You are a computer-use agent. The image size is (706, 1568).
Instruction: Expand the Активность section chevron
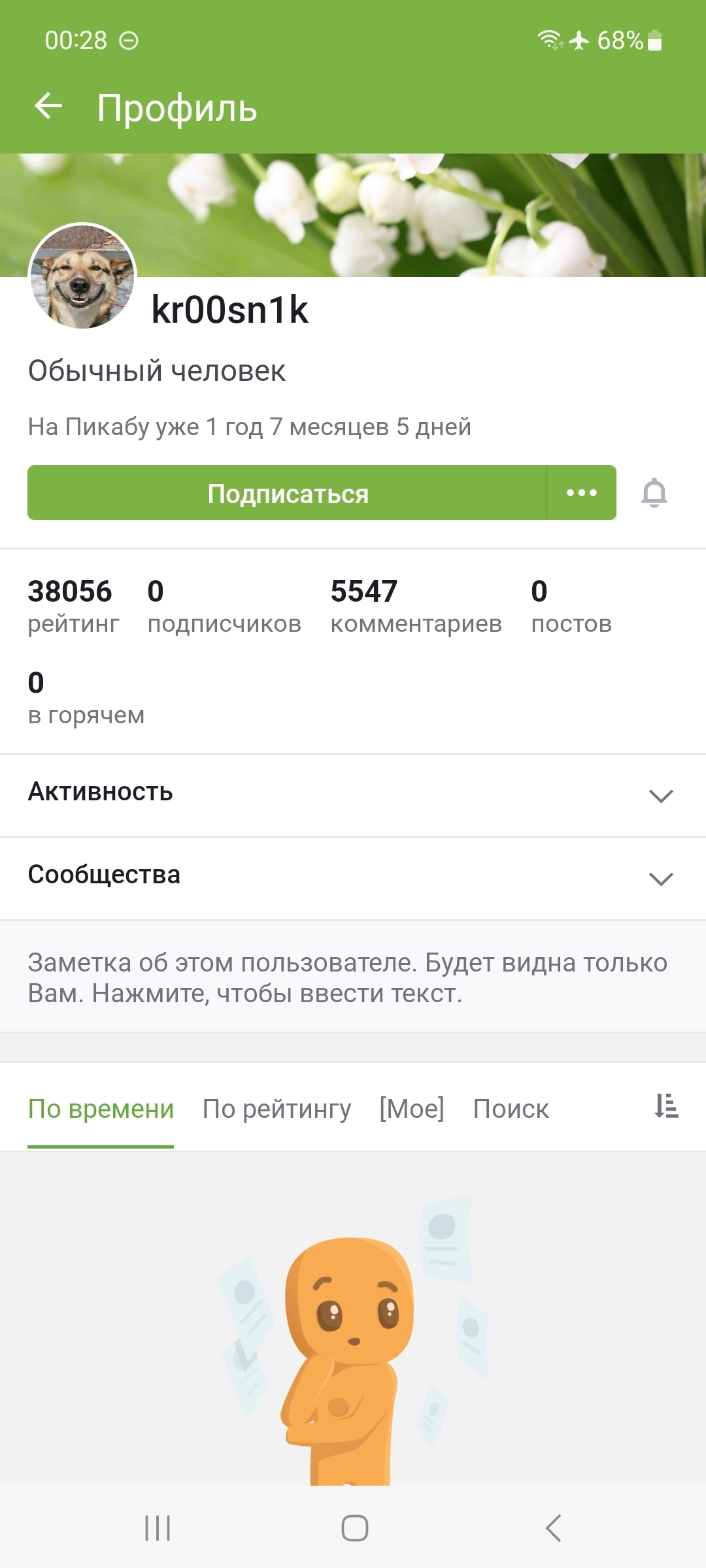click(x=660, y=795)
